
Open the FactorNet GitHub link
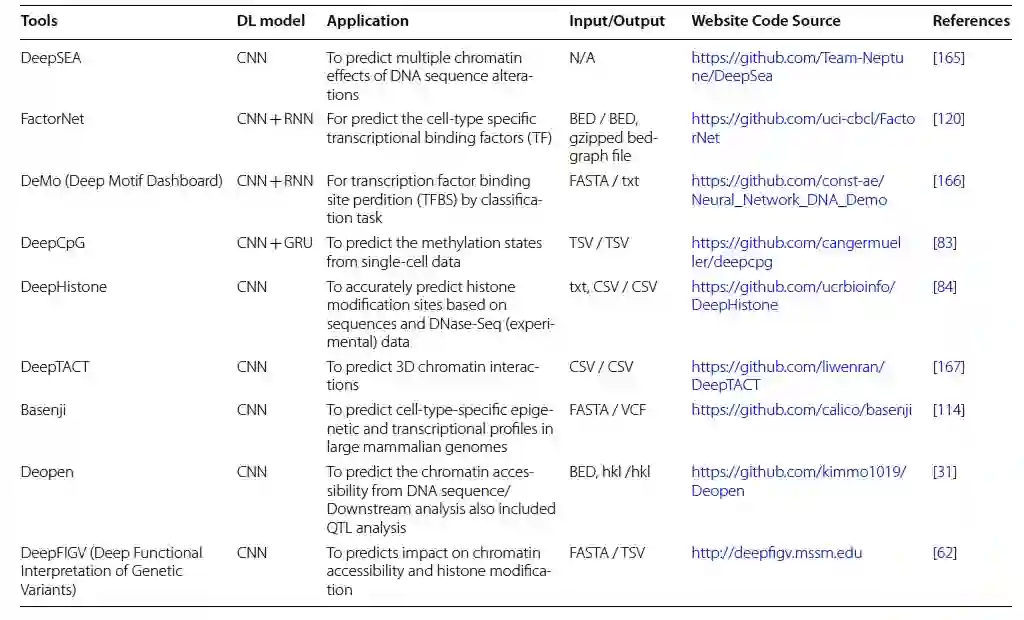click(802, 119)
